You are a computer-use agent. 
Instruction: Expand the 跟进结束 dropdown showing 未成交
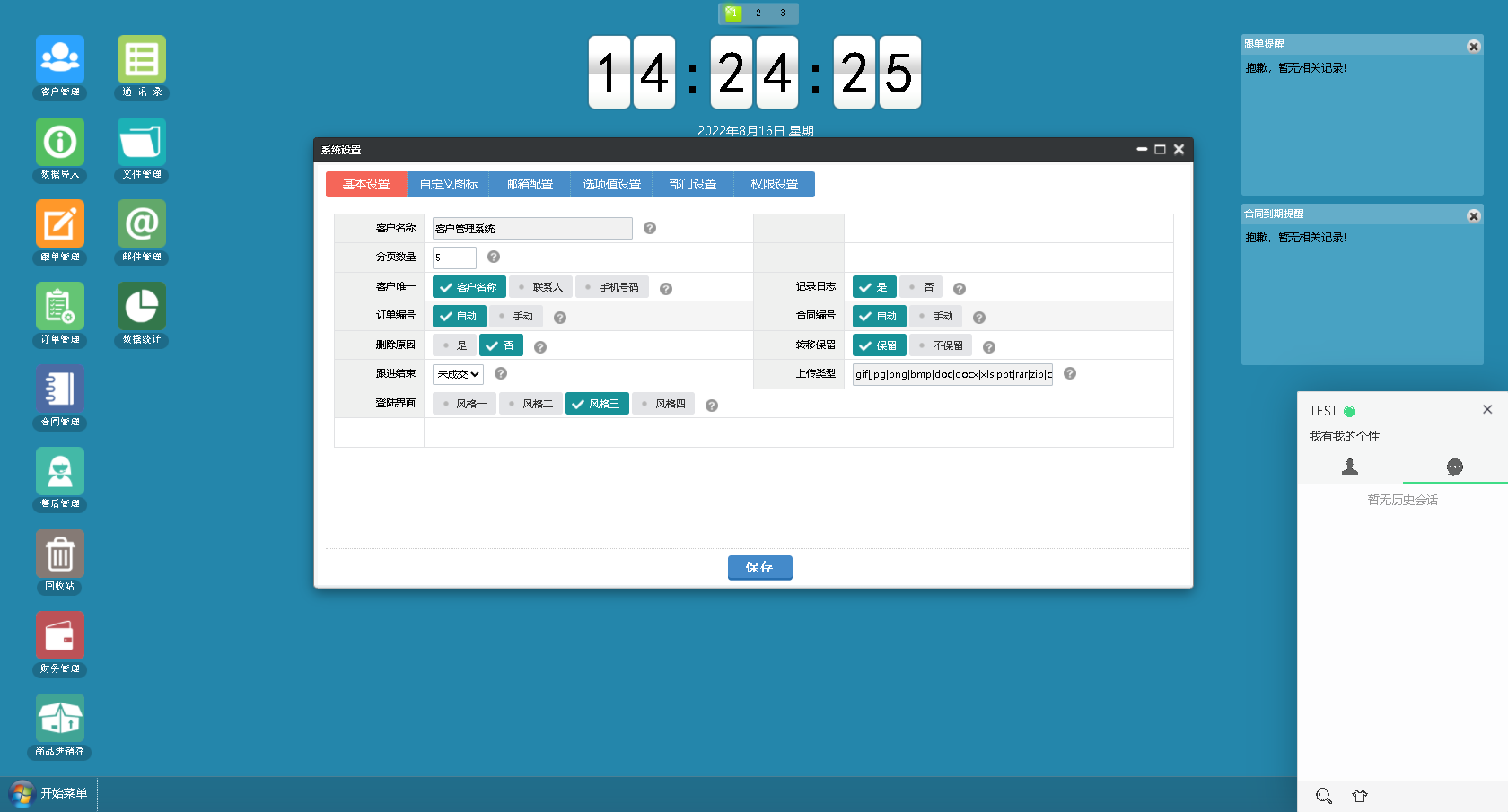(x=458, y=374)
